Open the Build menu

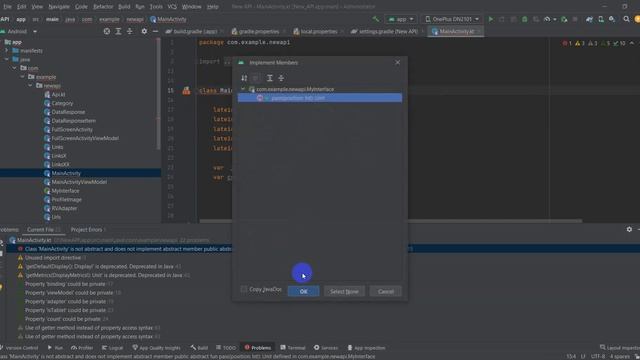coord(124,7)
